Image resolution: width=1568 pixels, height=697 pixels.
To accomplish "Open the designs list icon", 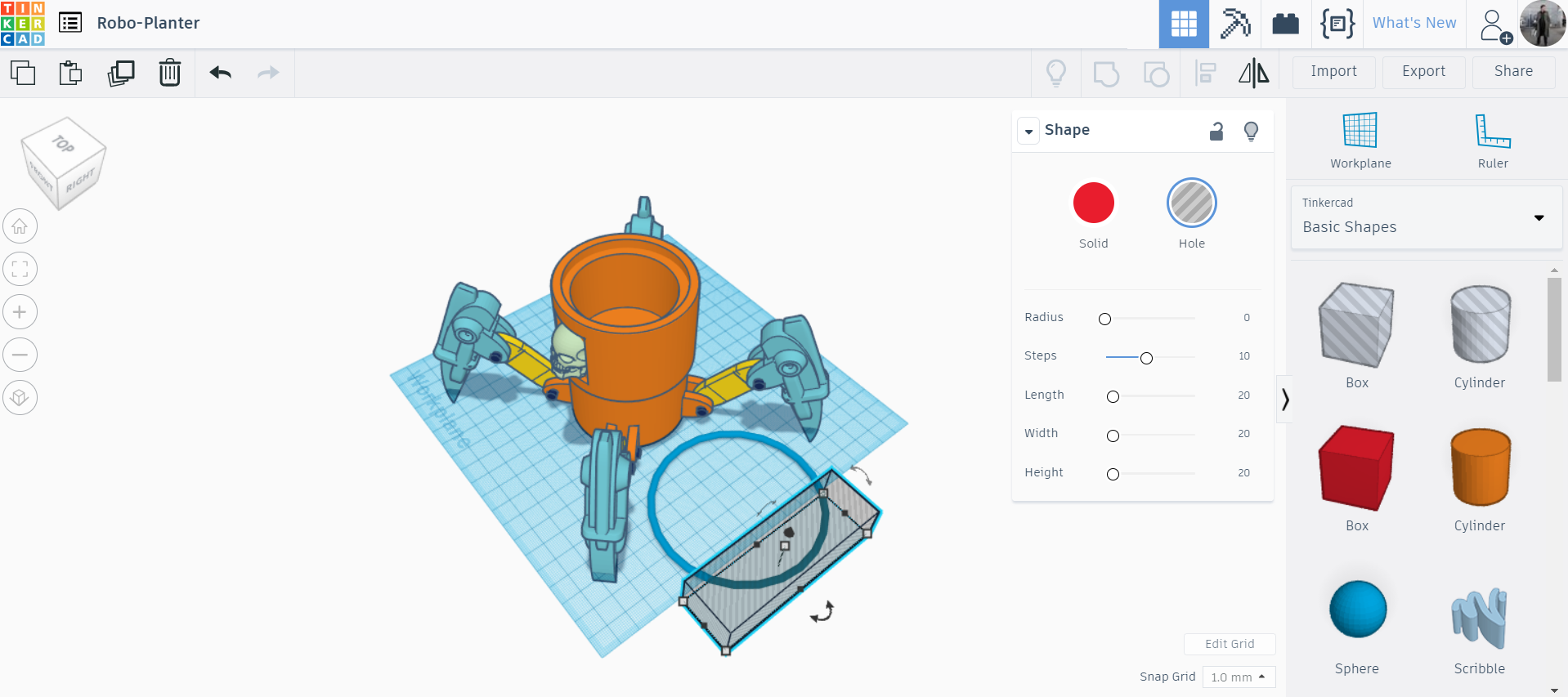I will (70, 23).
